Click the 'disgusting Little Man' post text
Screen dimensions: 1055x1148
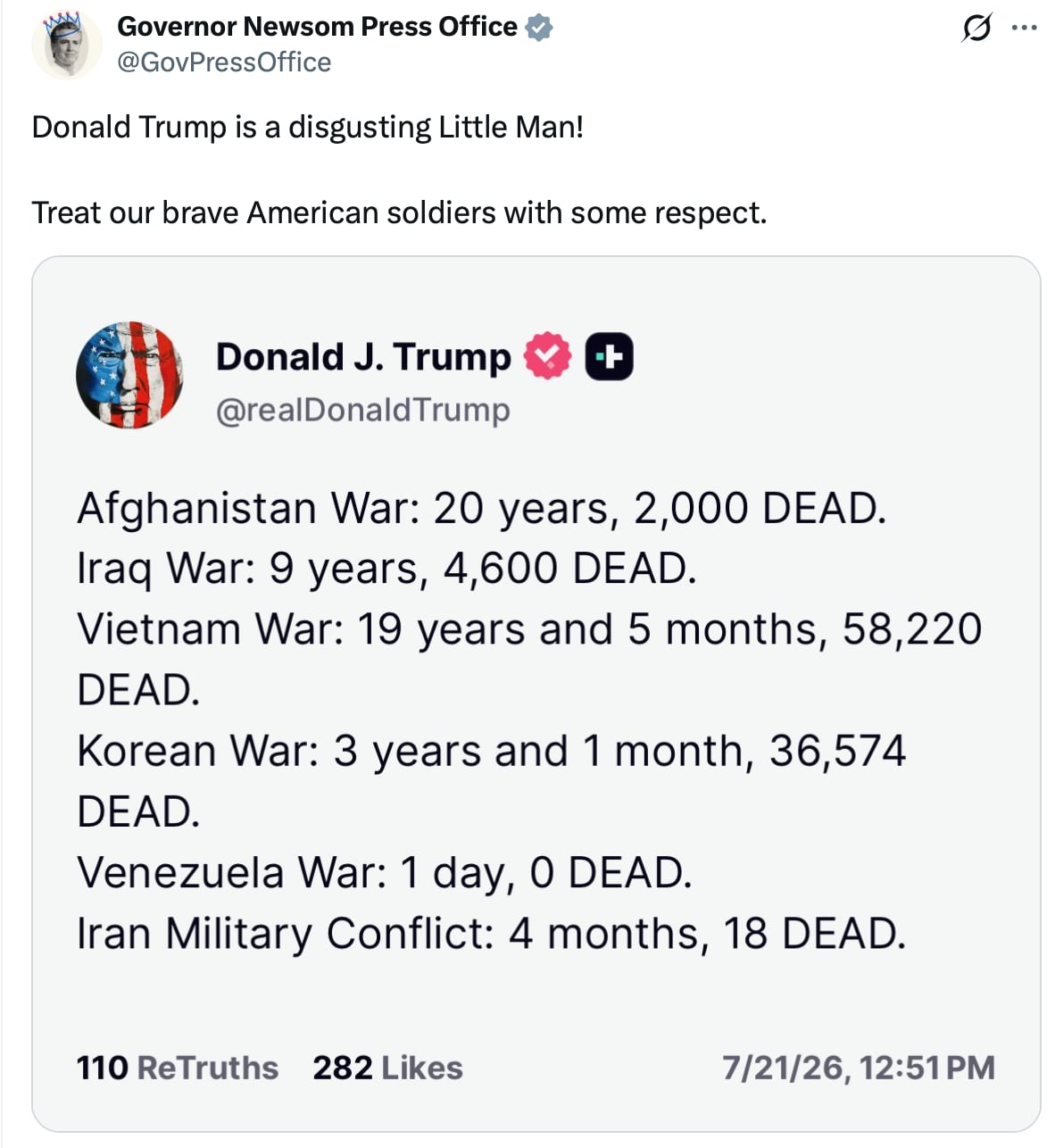[x=307, y=127]
